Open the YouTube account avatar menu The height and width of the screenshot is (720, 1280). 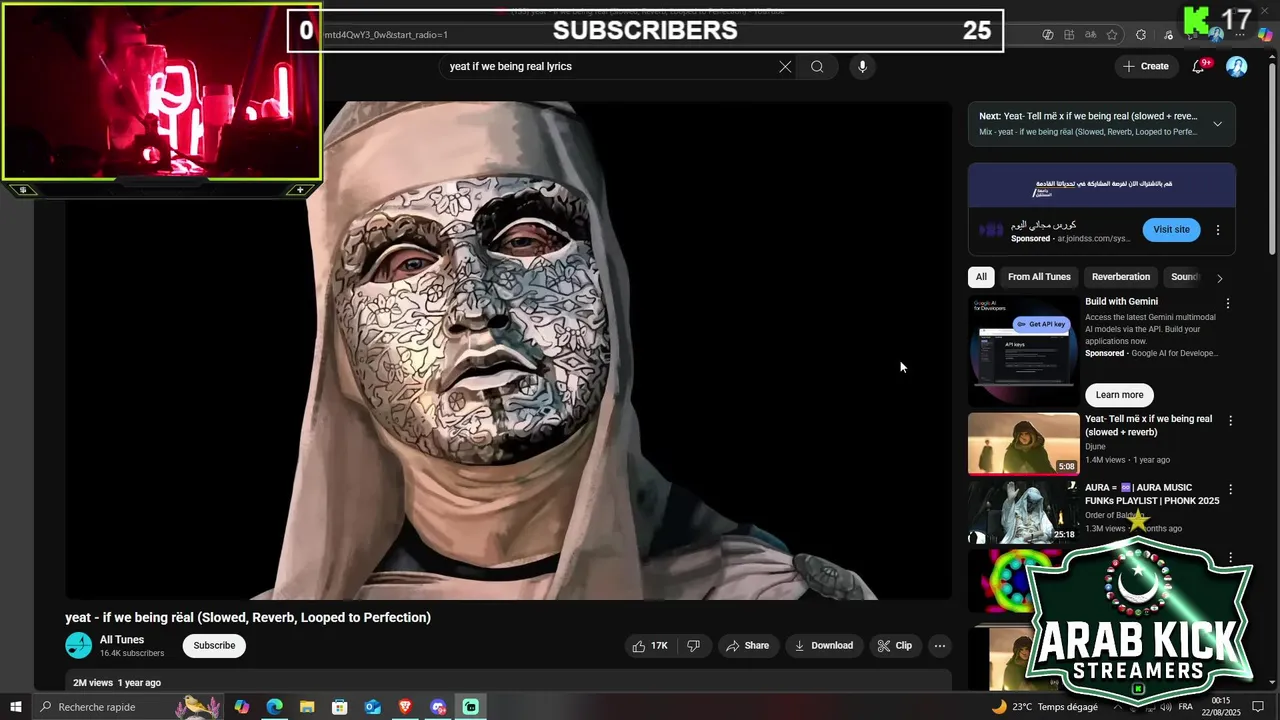coord(1237,67)
